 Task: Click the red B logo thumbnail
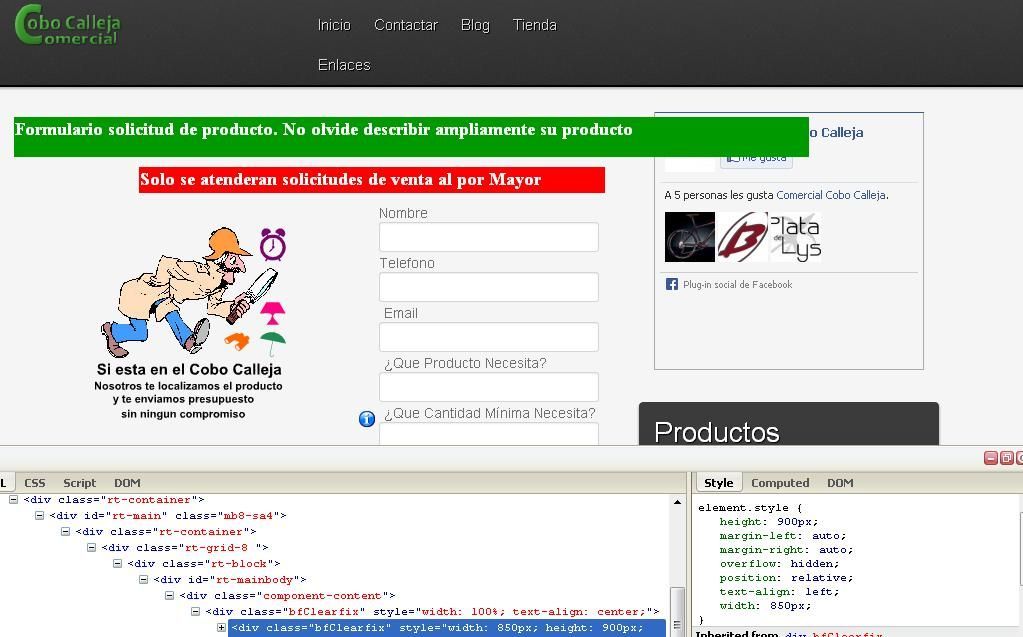[742, 237]
